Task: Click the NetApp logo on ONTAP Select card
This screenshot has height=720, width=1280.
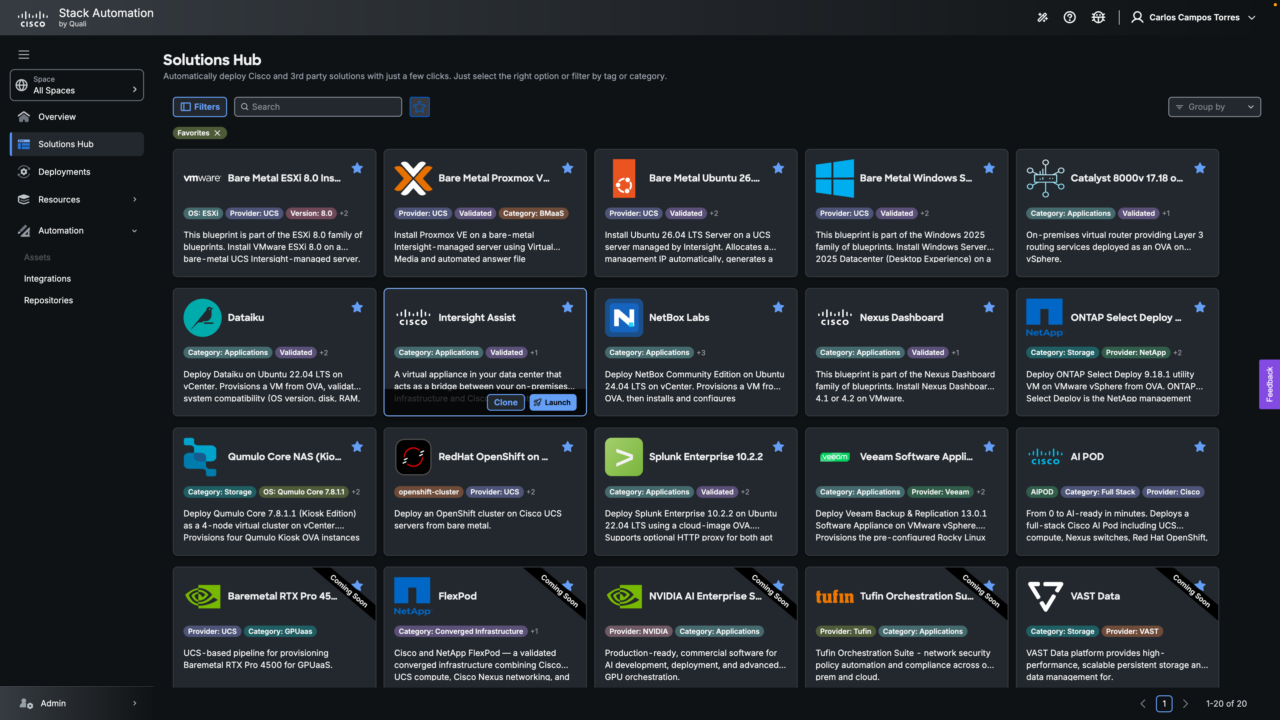Action: coord(1044,318)
